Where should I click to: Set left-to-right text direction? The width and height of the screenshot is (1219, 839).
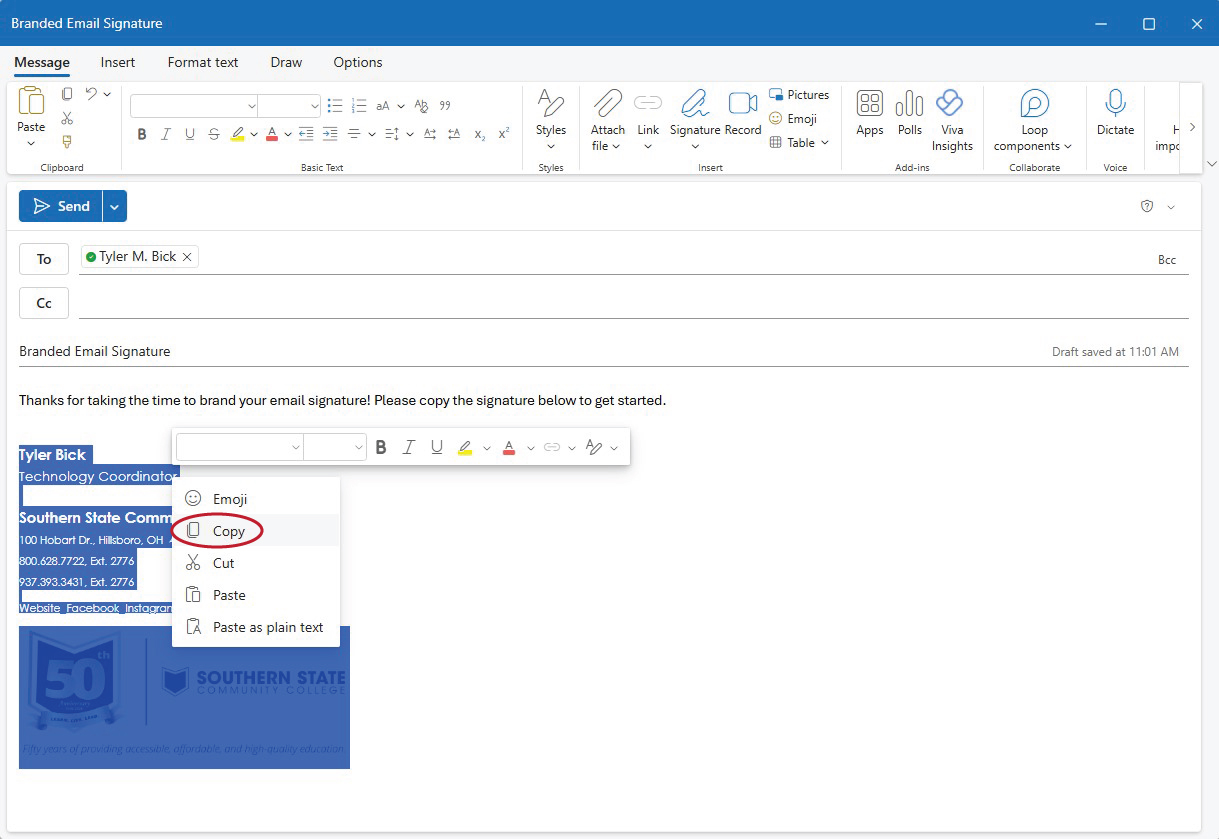430,134
